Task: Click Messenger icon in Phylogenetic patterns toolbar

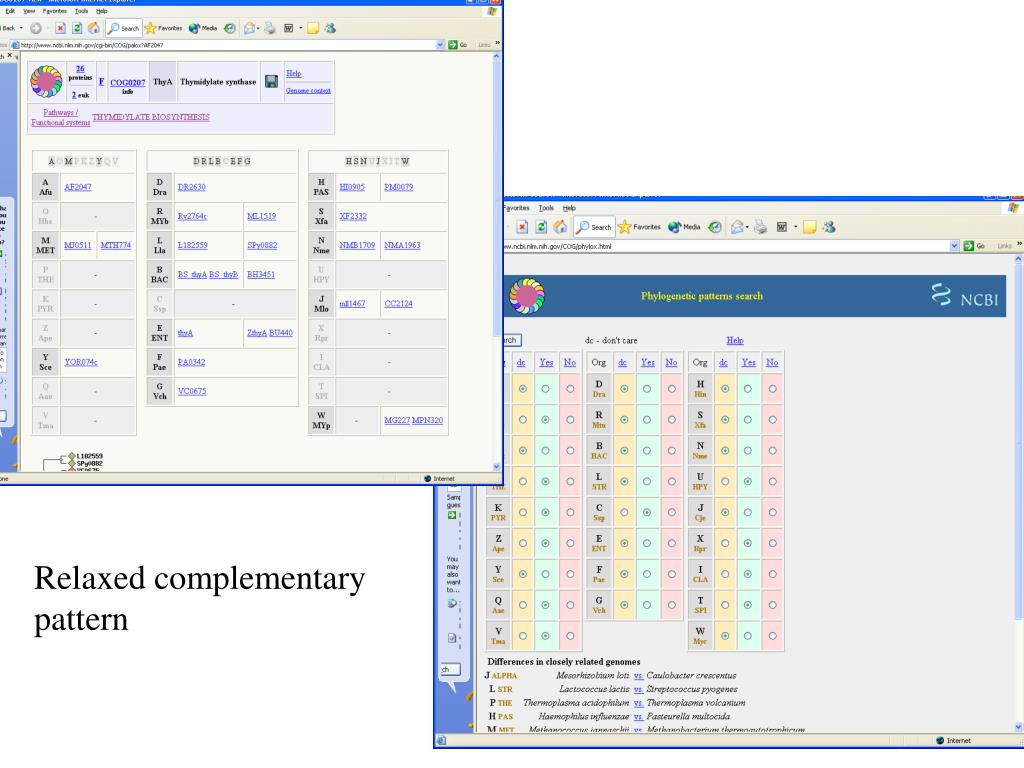Action: point(829,227)
